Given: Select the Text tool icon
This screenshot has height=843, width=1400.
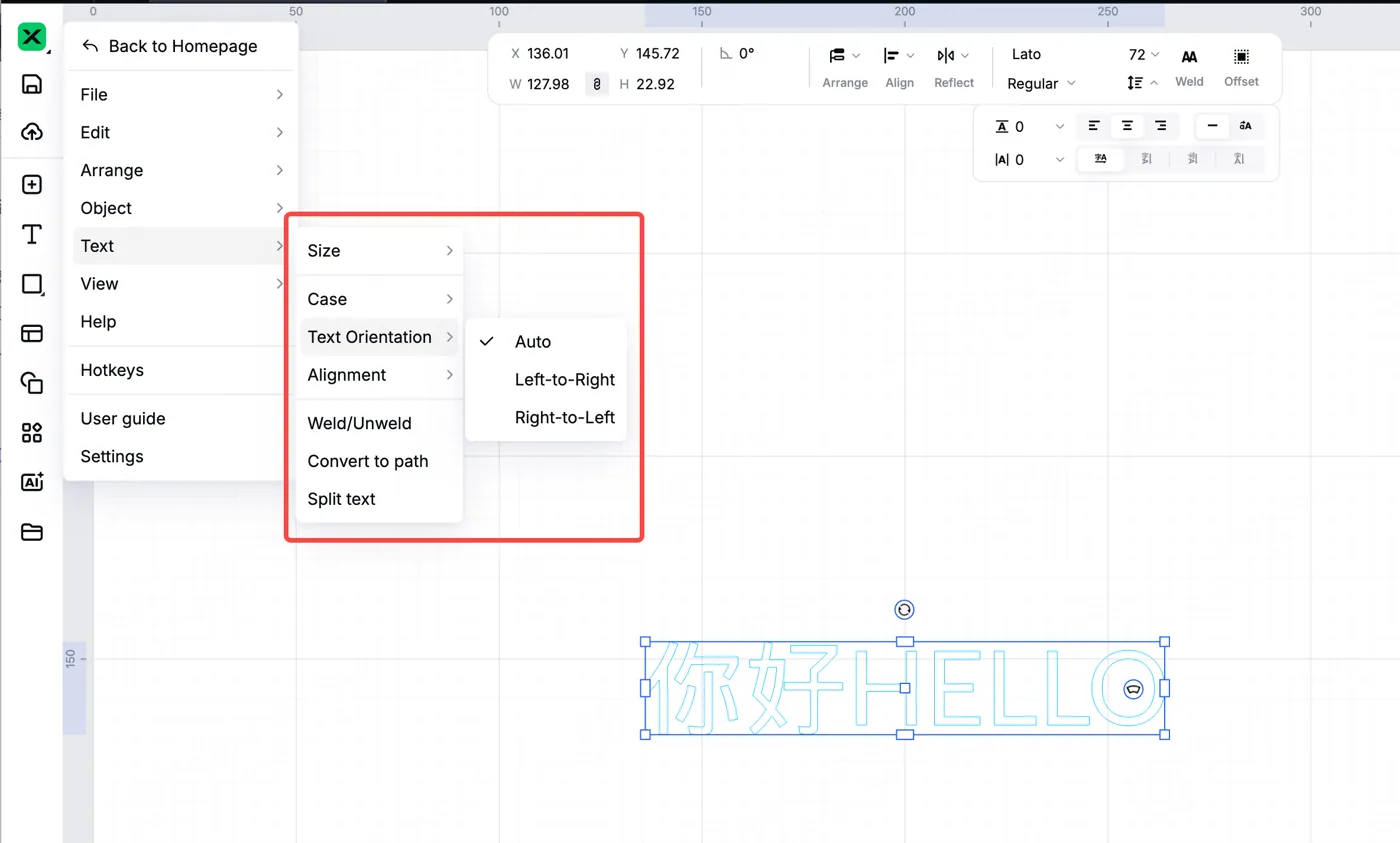Looking at the screenshot, I should click(32, 235).
